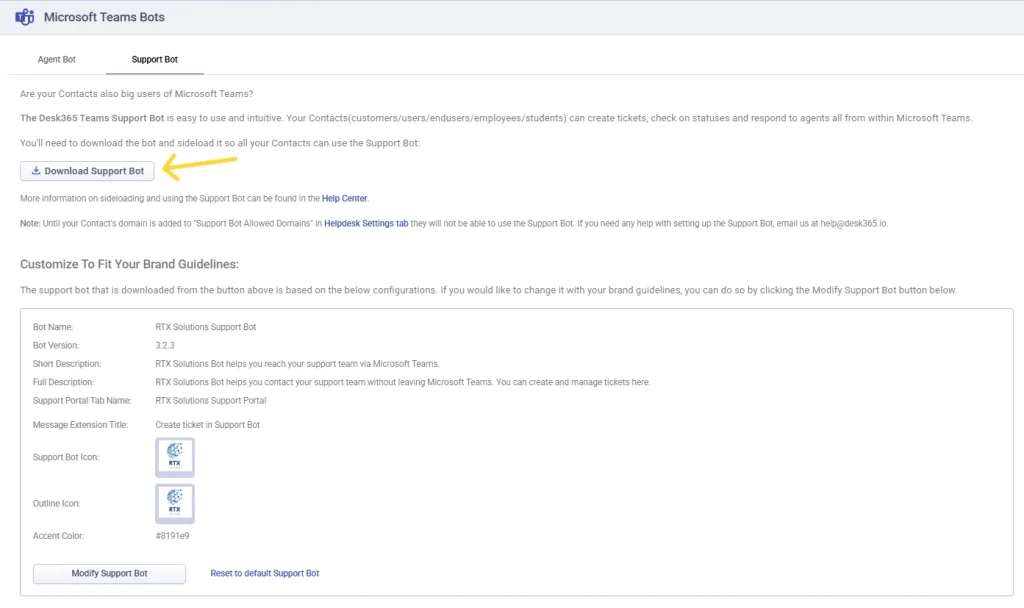Click the Support Bot Icon thumbnail
Image resolution: width=1024 pixels, height=608 pixels.
tap(175, 457)
